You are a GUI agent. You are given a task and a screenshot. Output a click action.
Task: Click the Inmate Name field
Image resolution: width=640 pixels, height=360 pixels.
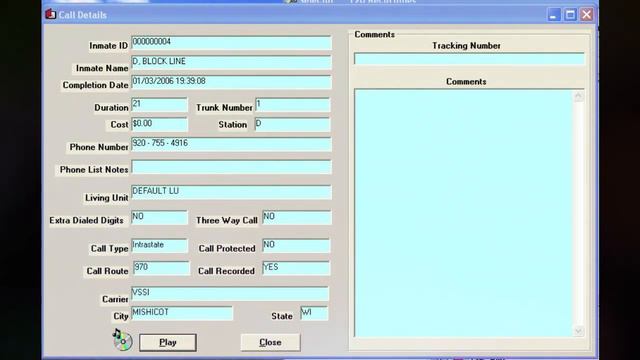231,62
